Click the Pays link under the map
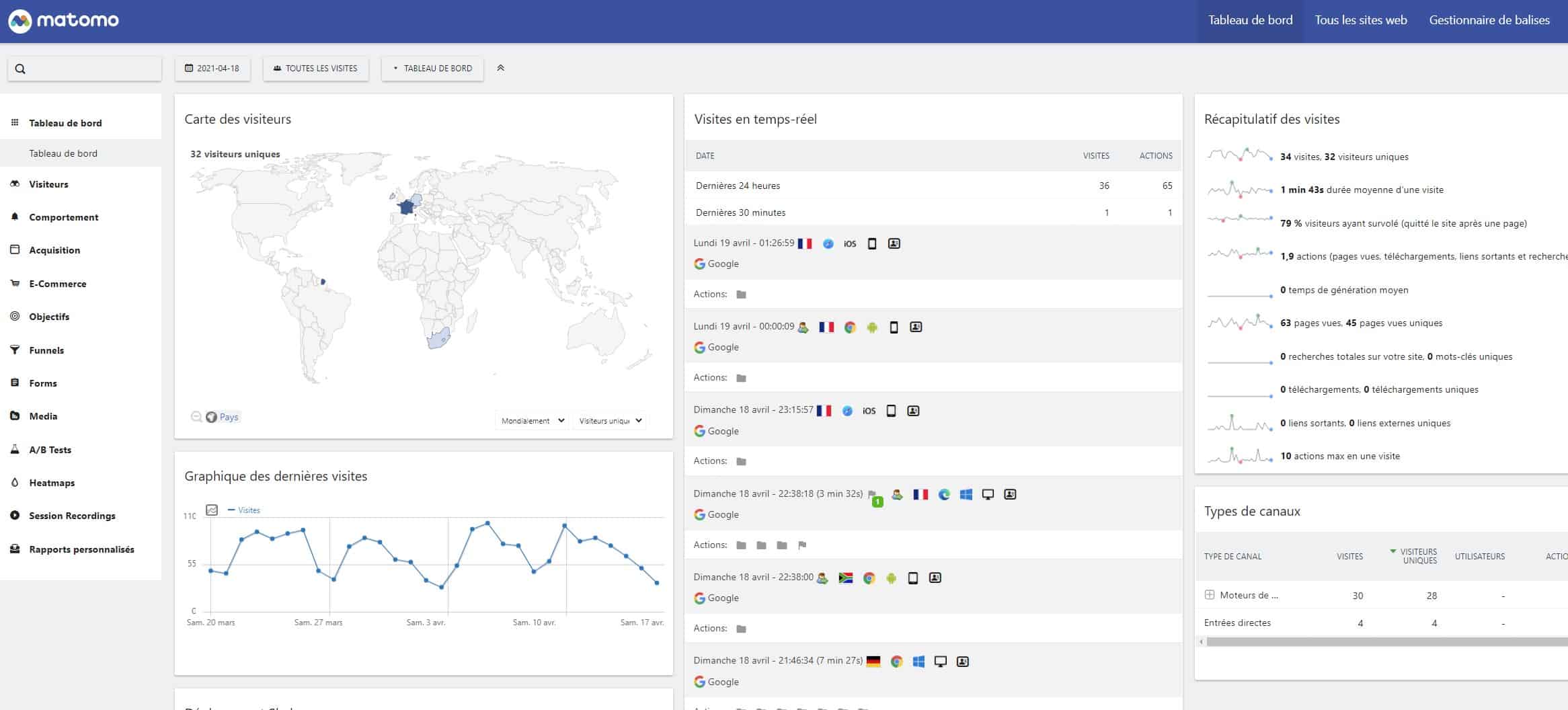Screen dimensions: 1568x710 coord(228,416)
